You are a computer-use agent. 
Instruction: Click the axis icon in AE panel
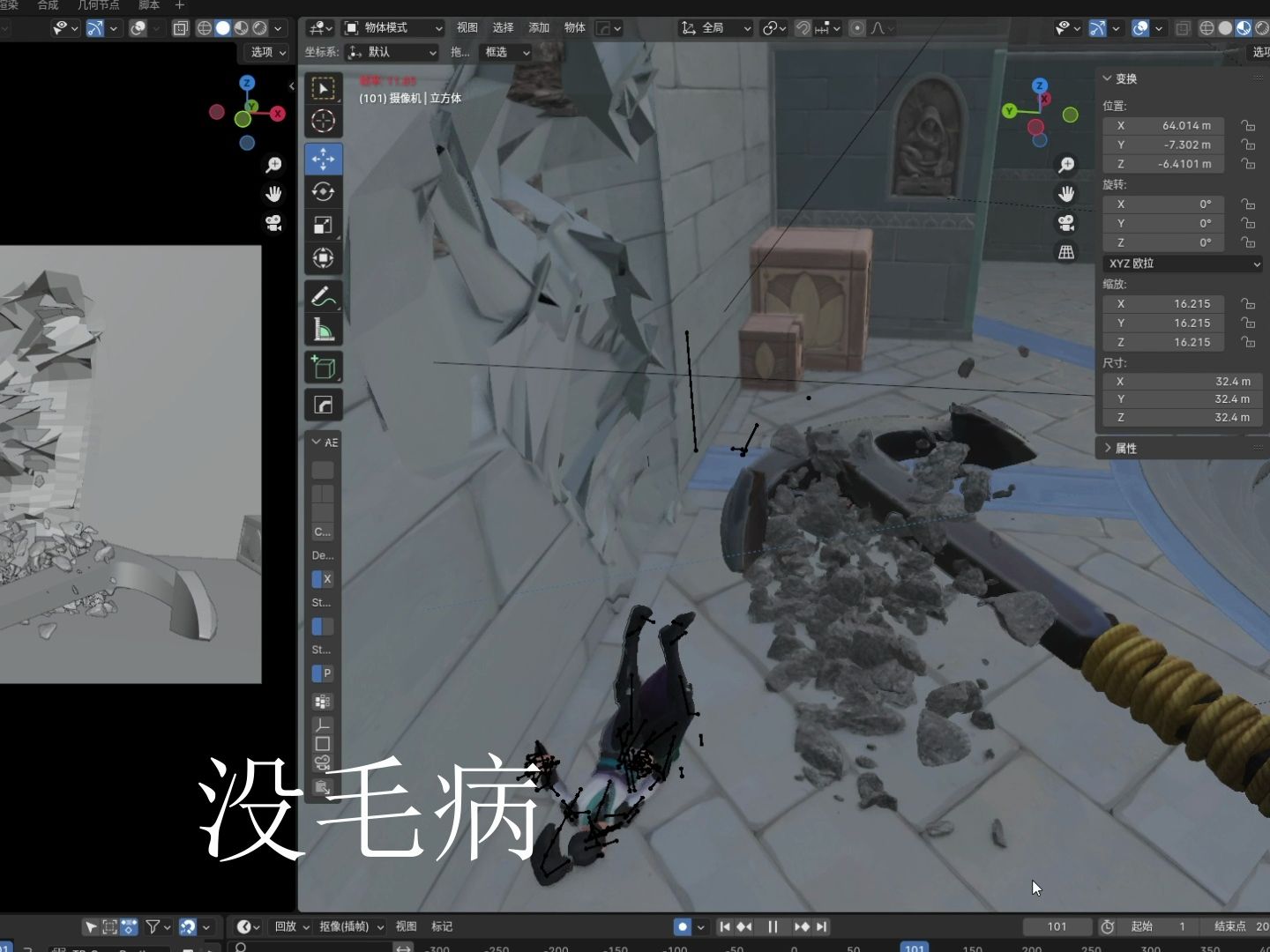pyautogui.click(x=323, y=724)
